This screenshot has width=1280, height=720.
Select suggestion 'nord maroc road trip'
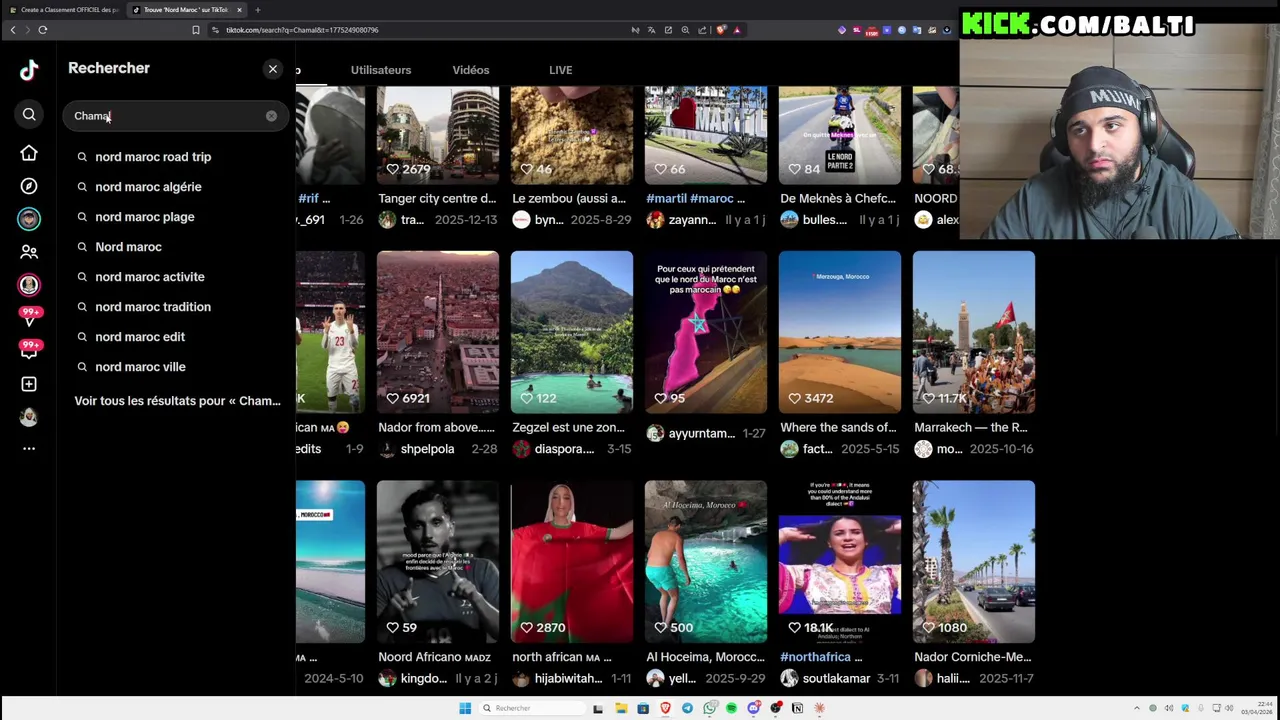click(153, 157)
